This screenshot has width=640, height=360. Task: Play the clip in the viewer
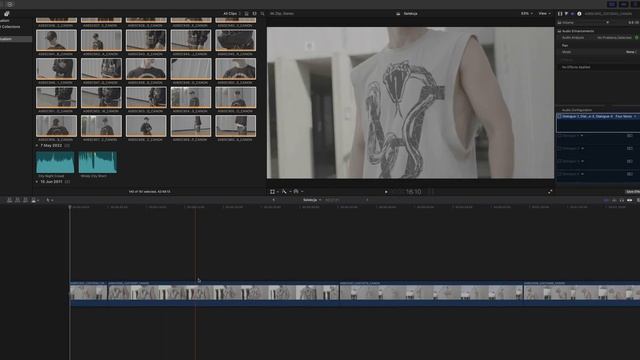click(x=386, y=192)
